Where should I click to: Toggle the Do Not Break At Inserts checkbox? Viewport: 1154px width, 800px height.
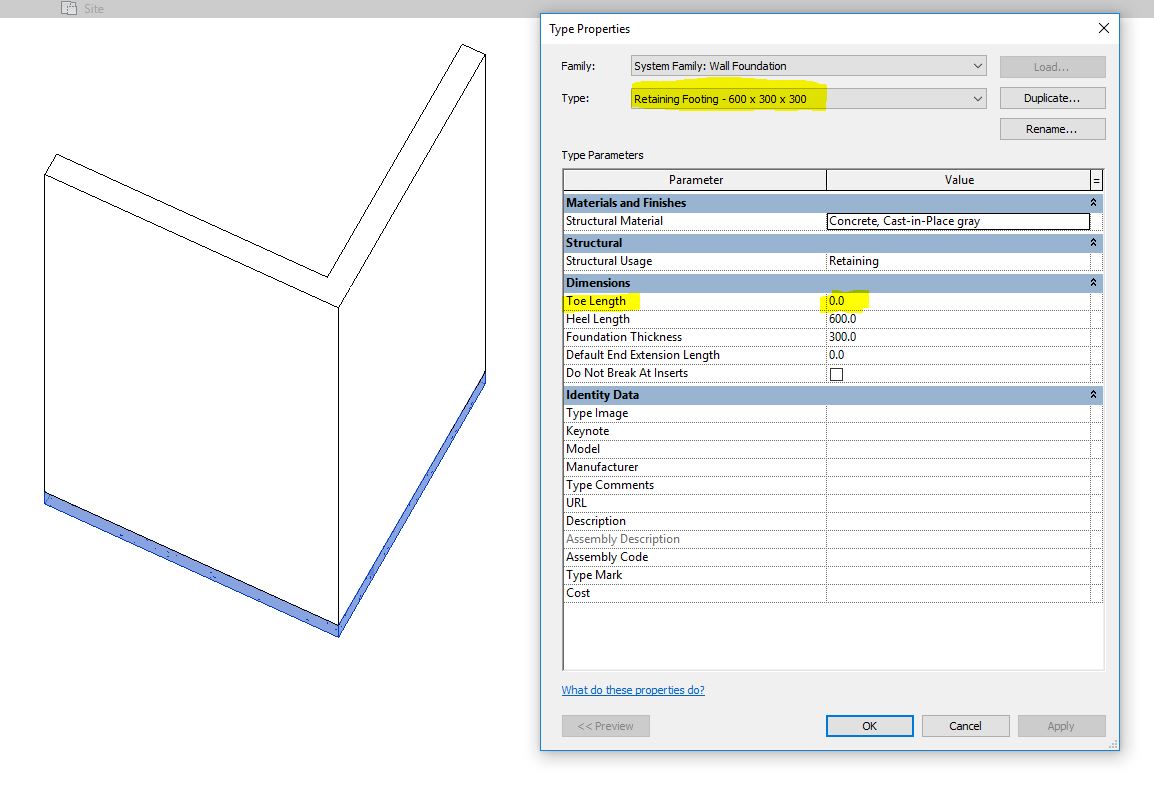836,374
